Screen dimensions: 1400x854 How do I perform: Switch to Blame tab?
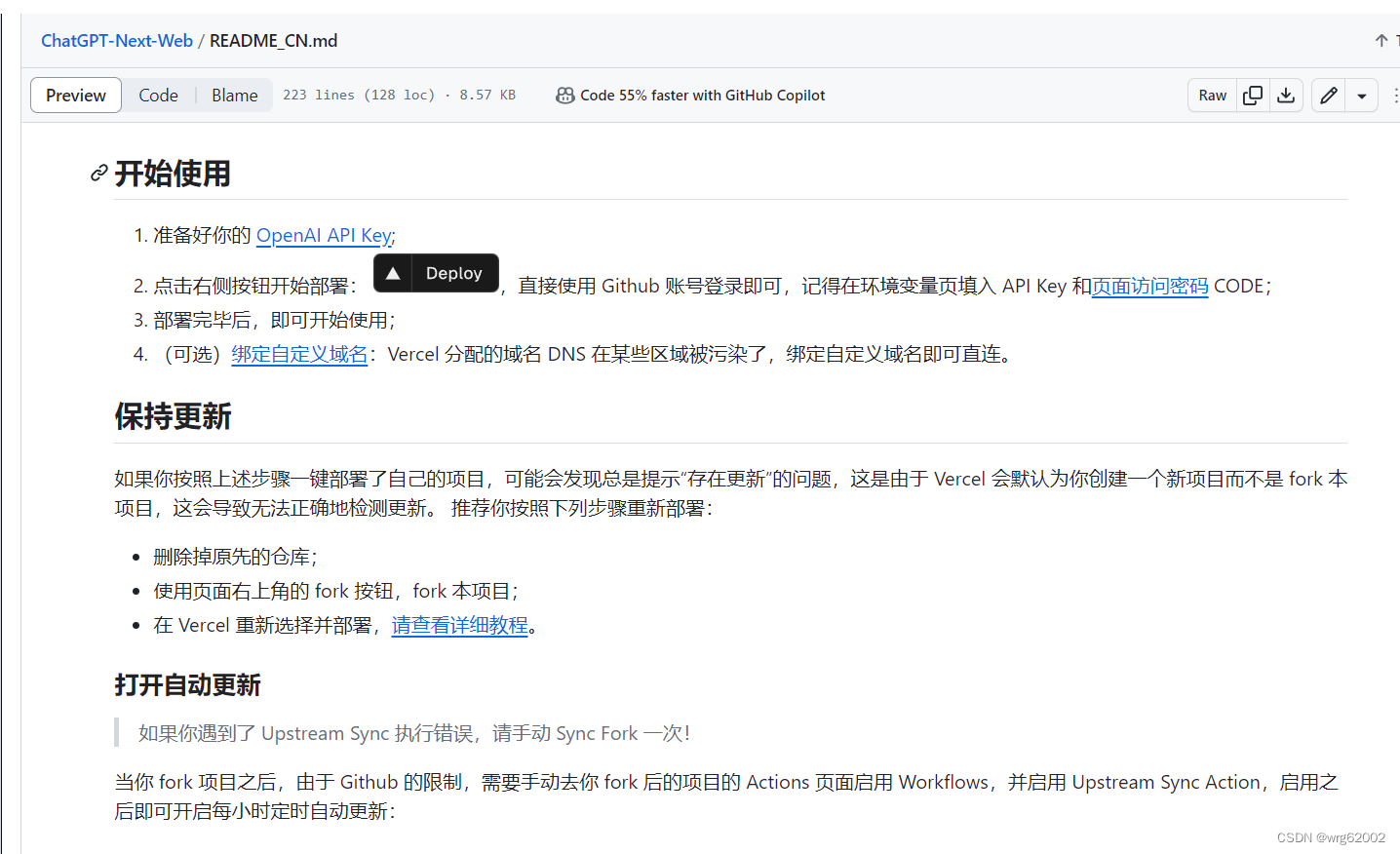click(x=235, y=96)
